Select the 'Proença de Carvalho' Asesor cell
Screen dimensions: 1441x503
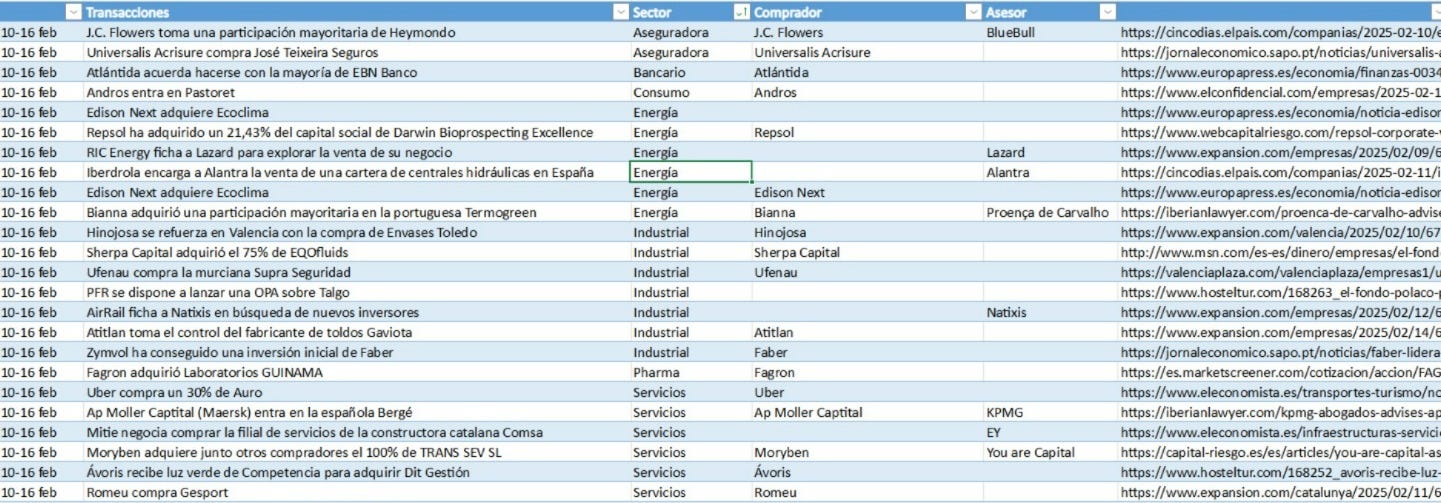tap(1049, 212)
